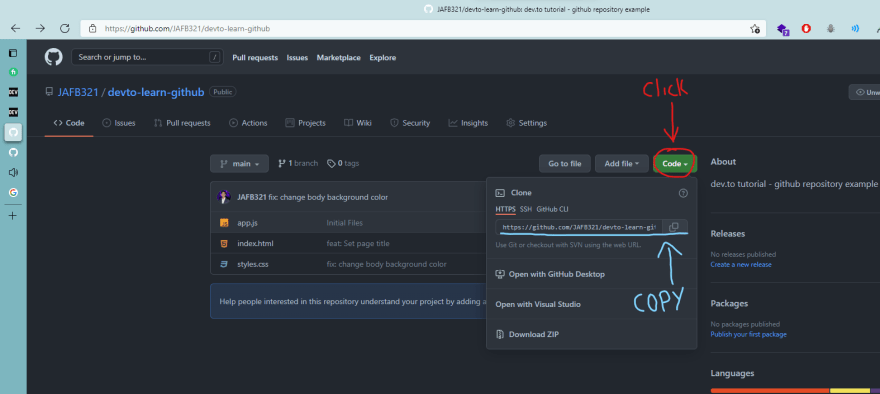Select the SSH clone tab
880x394 pixels.
525,209
